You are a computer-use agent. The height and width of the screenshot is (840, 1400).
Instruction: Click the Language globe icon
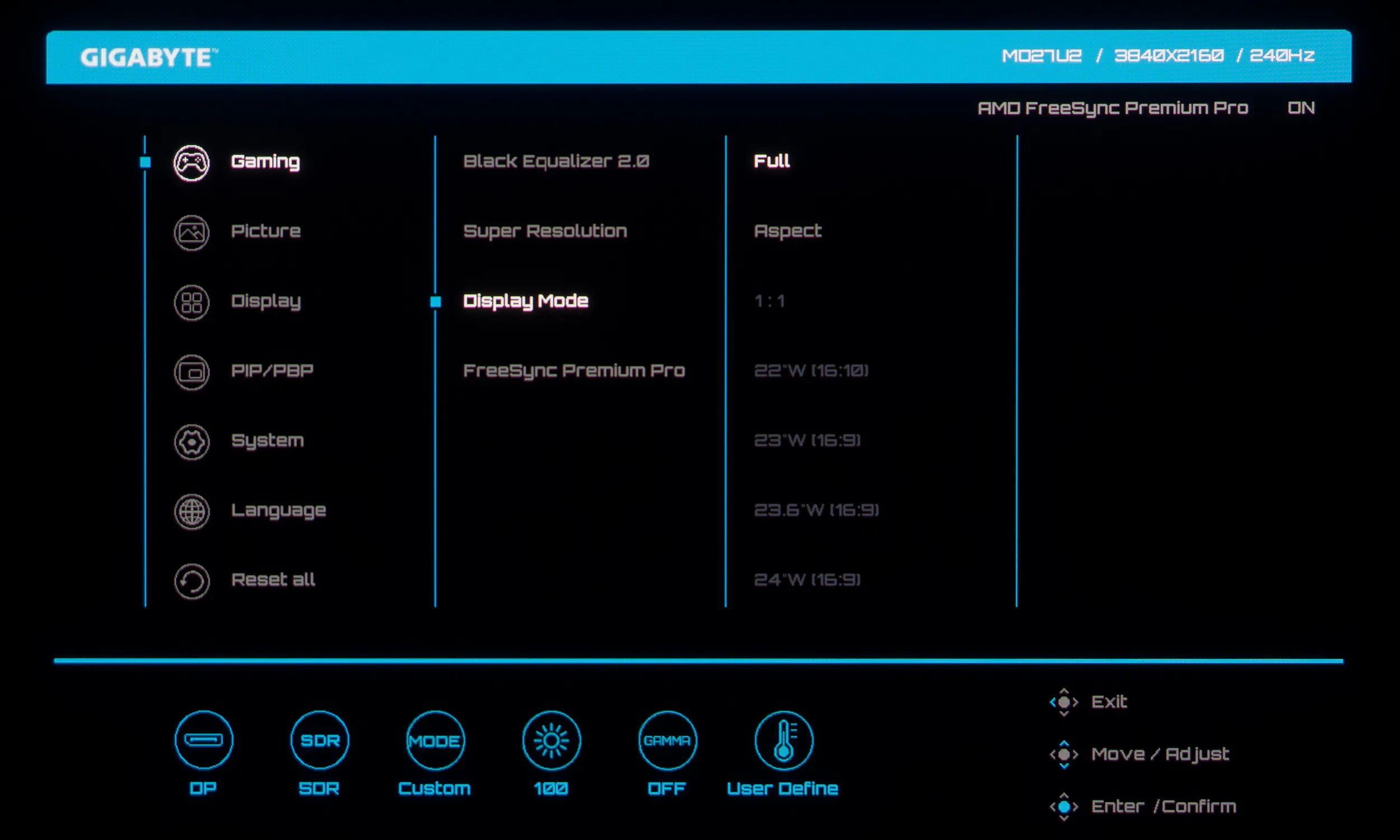192,511
